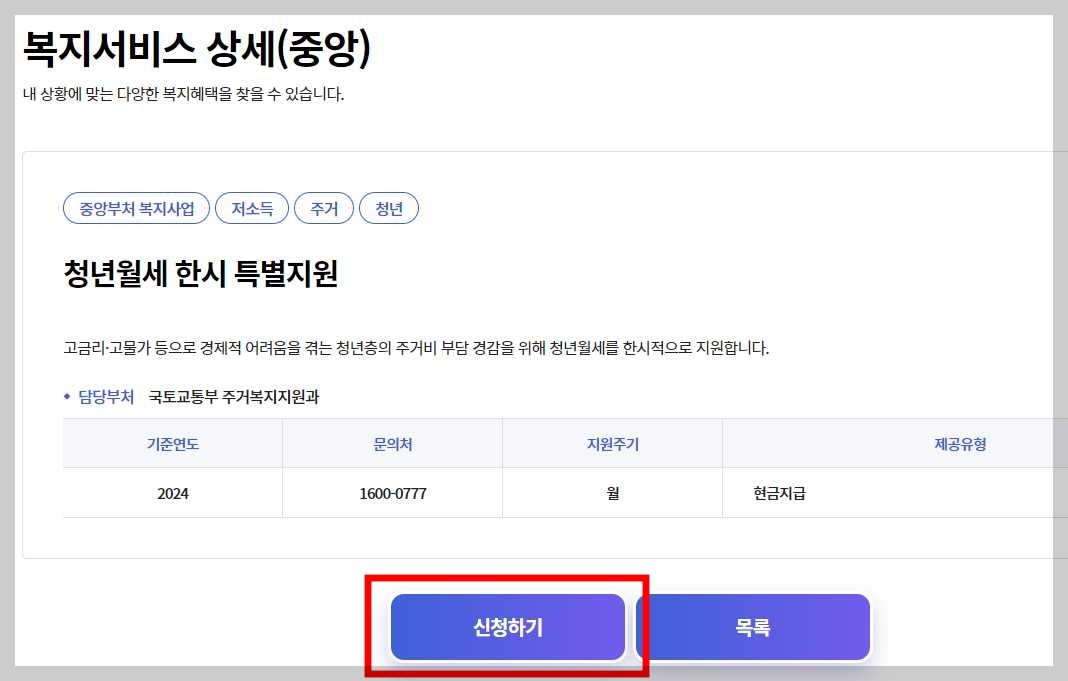1068x681 pixels.
Task: Select the 2024 year table cell
Action: tap(172, 492)
